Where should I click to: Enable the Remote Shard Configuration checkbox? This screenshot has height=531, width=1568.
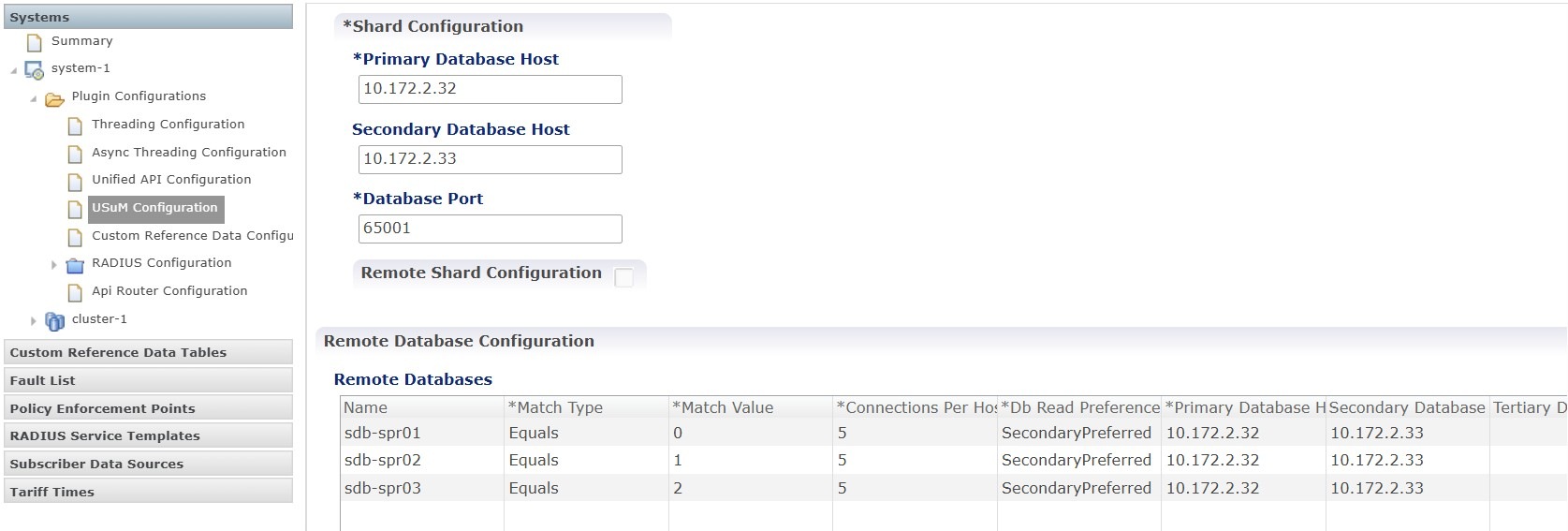click(x=623, y=276)
